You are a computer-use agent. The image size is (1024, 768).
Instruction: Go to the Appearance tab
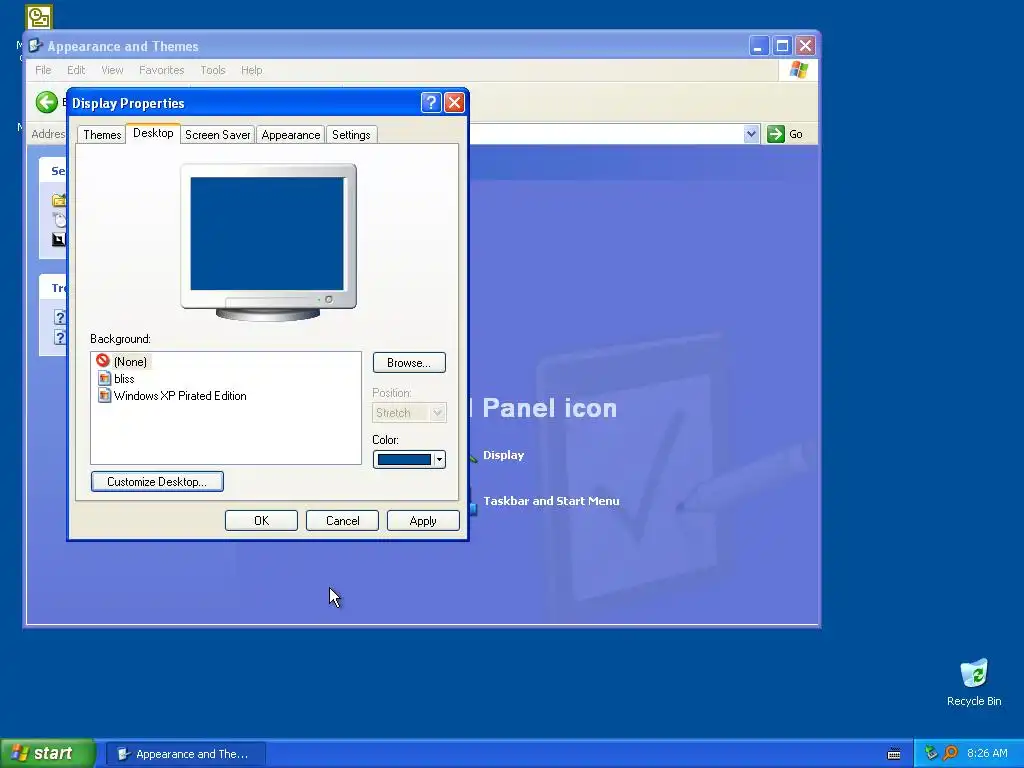[291, 135]
